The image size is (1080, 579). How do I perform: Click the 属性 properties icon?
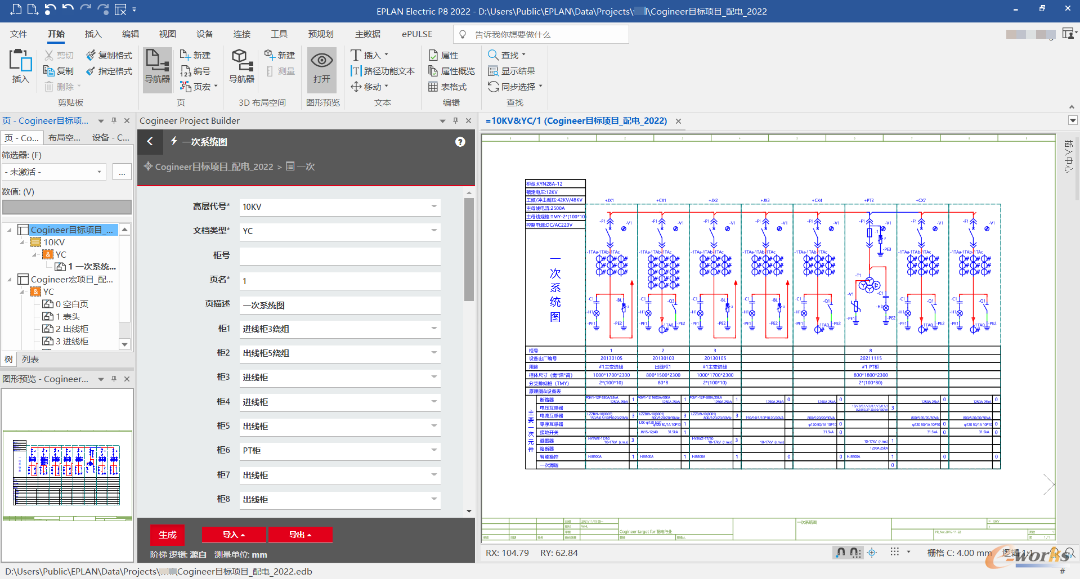click(x=433, y=55)
